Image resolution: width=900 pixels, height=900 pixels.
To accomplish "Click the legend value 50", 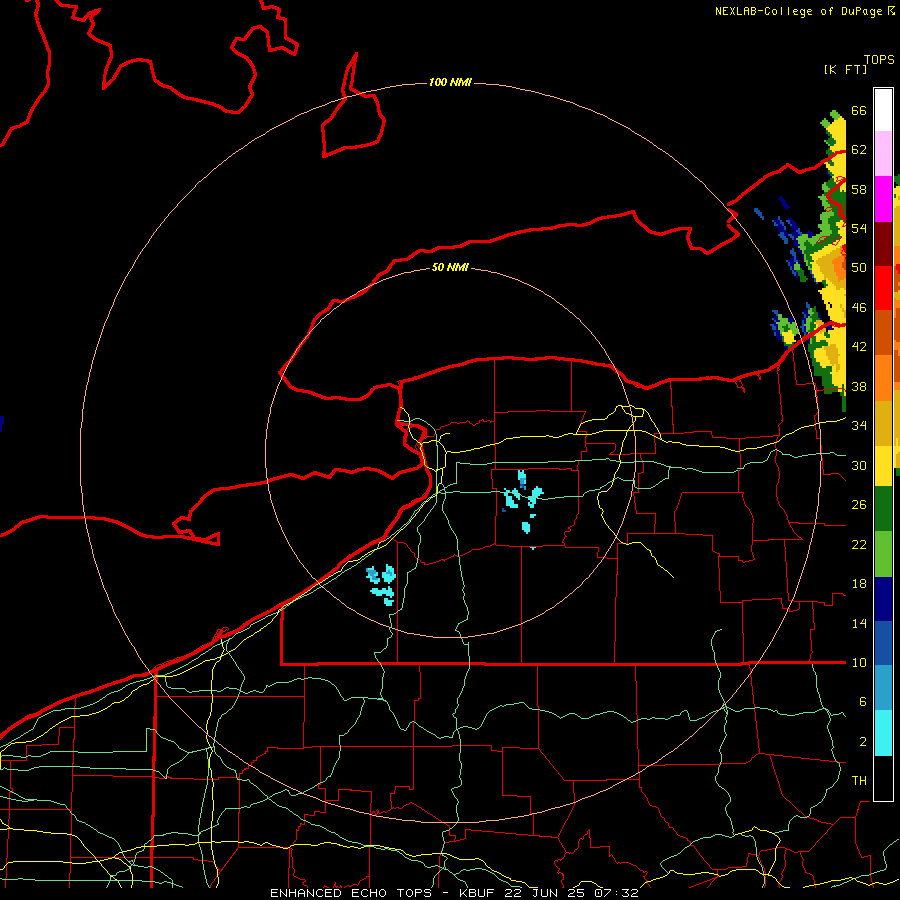I will (859, 267).
